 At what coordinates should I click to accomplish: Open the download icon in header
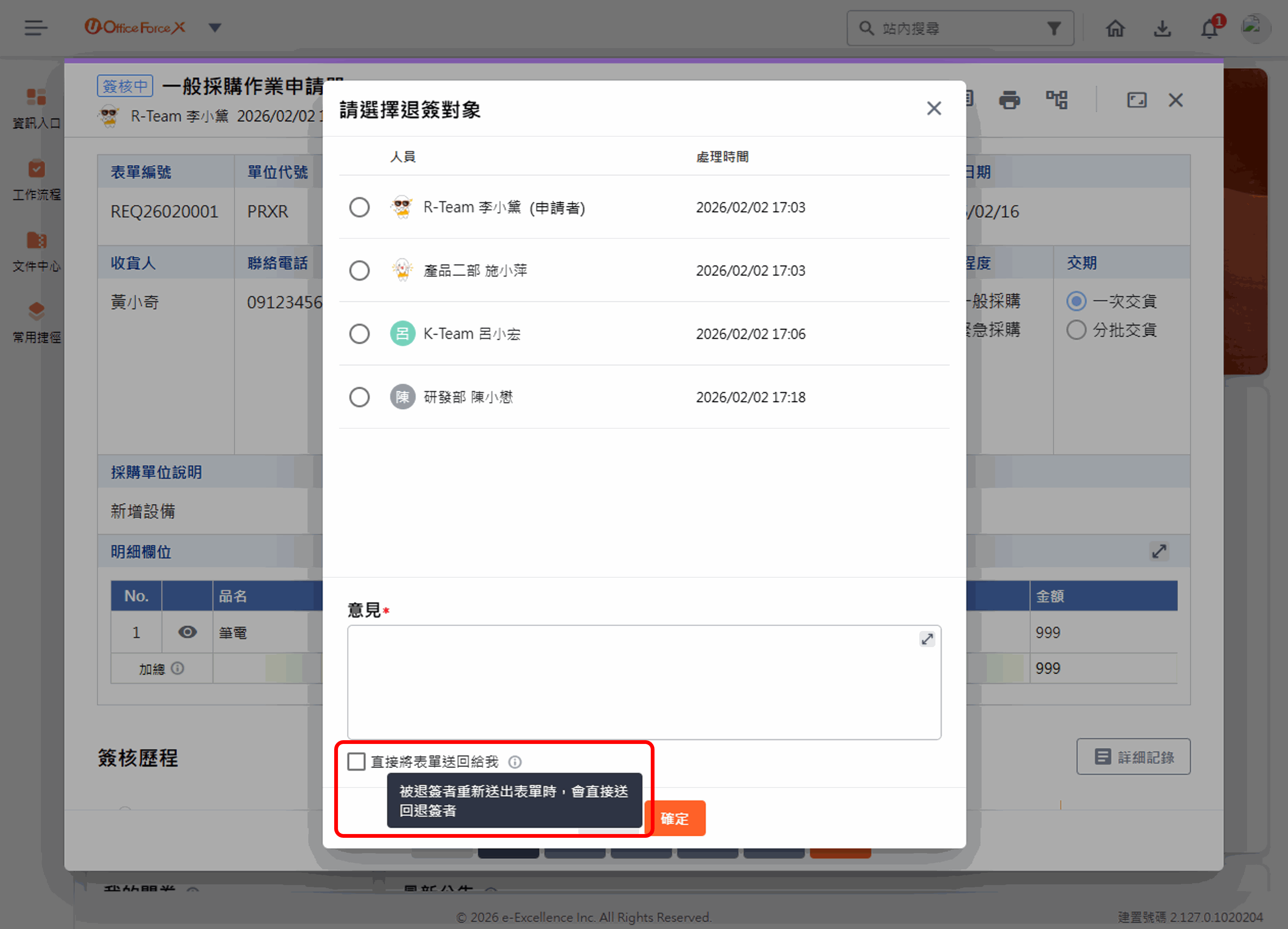pyautogui.click(x=1162, y=29)
